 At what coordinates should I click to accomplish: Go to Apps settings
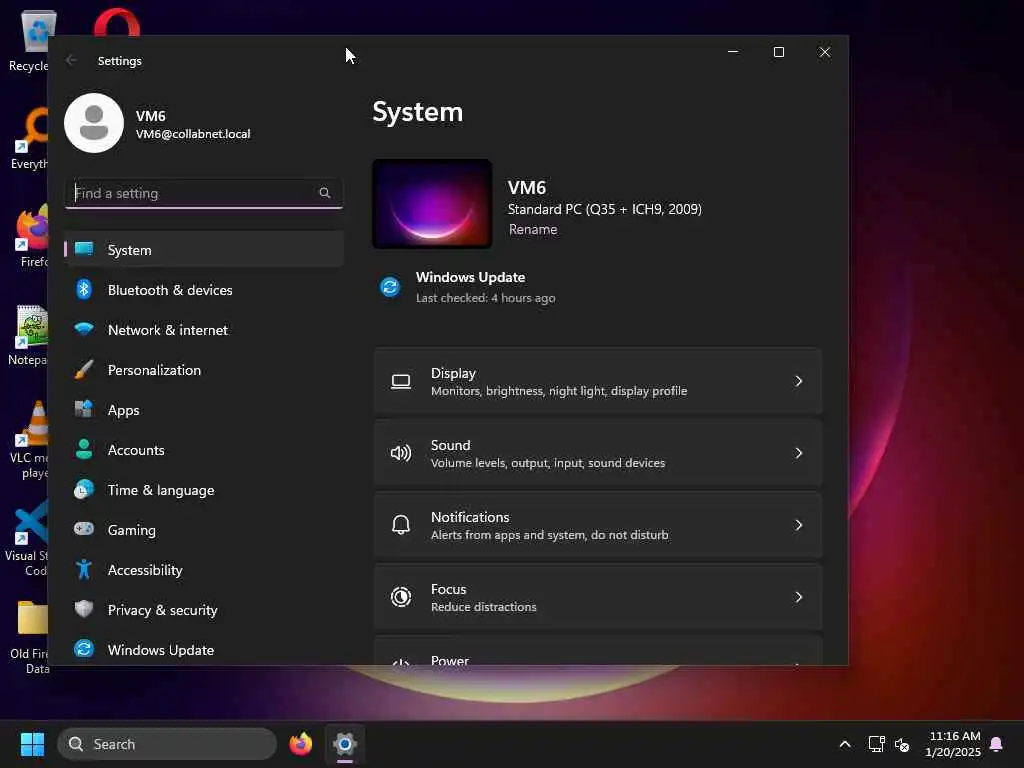204,409
